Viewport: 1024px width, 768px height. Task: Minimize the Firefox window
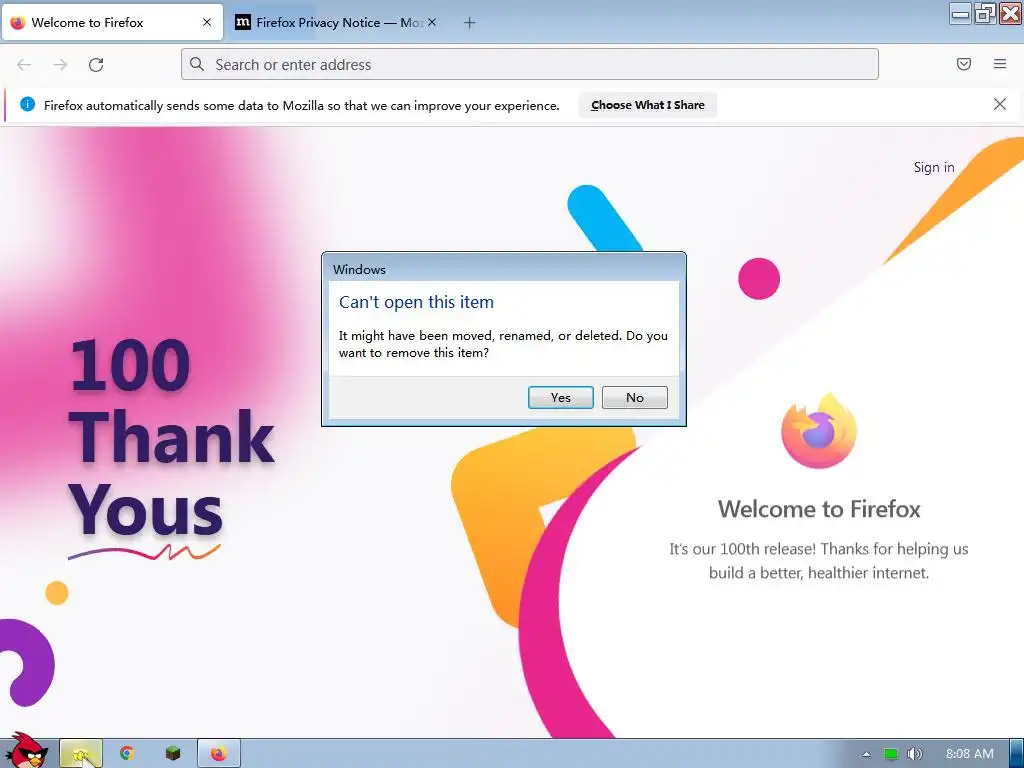coord(960,13)
